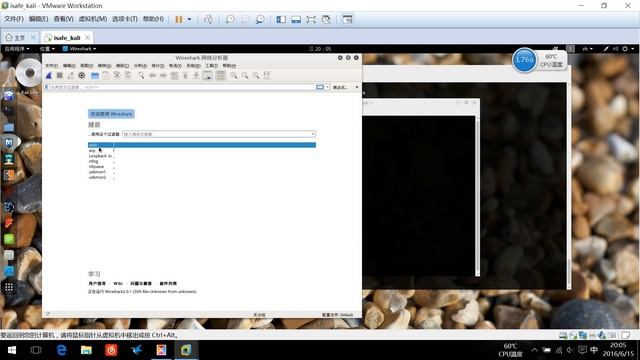Open Wireshark File menu
The image size is (640, 360).
(x=51, y=66)
